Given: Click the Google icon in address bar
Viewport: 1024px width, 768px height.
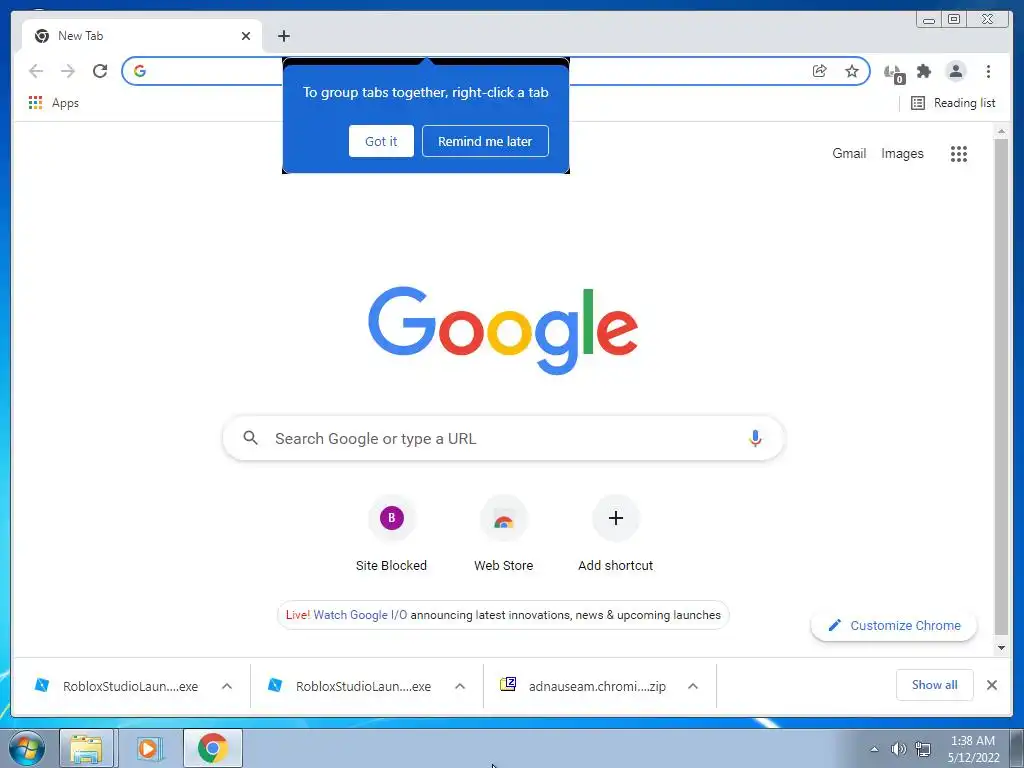Looking at the screenshot, I should tap(140, 71).
